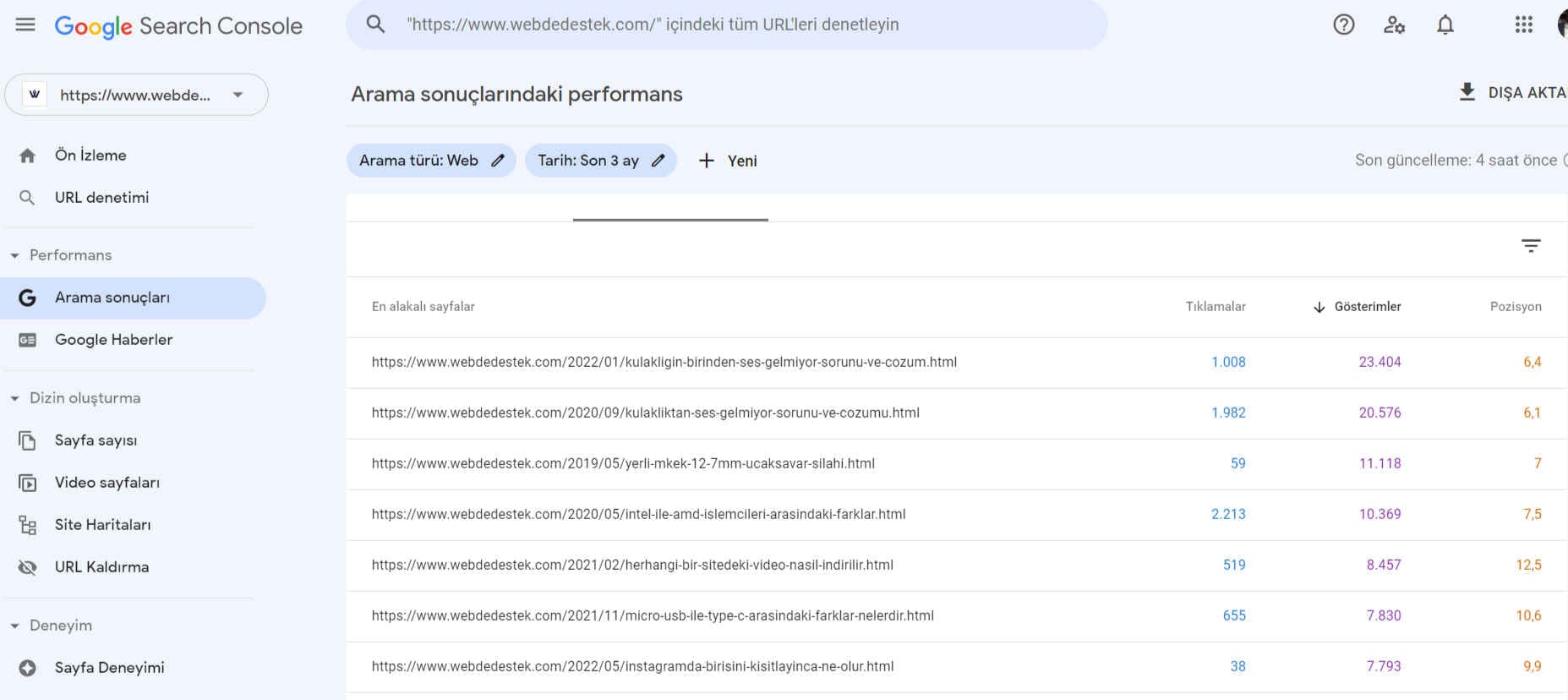The width and height of the screenshot is (1568, 700).
Task: Collapse the Deneyim section
Action: pyautogui.click(x=14, y=626)
